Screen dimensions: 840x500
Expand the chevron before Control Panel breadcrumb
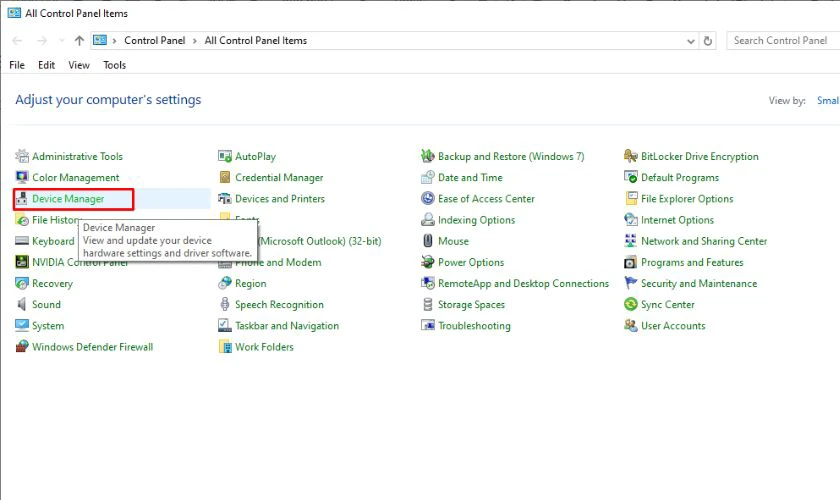(x=114, y=41)
